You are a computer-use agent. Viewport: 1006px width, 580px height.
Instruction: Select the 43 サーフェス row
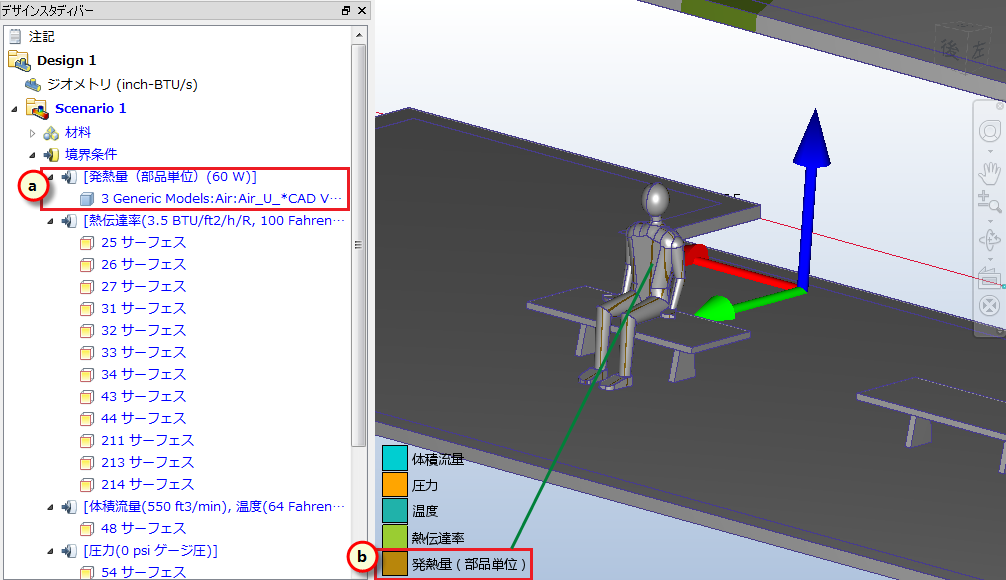coord(133,397)
